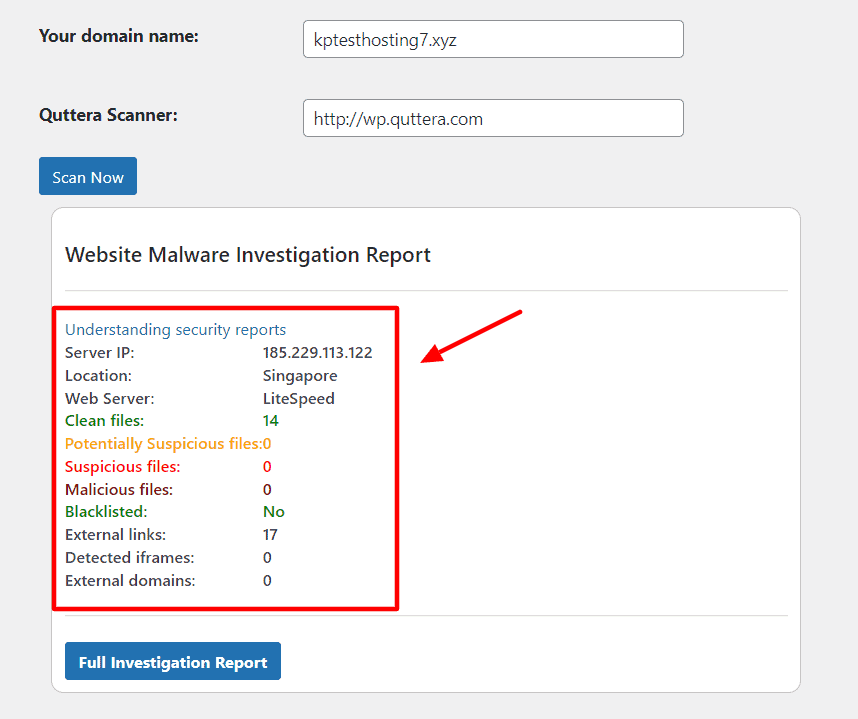The height and width of the screenshot is (719, 858).
Task: Click the External links count 17
Action: coord(270,535)
